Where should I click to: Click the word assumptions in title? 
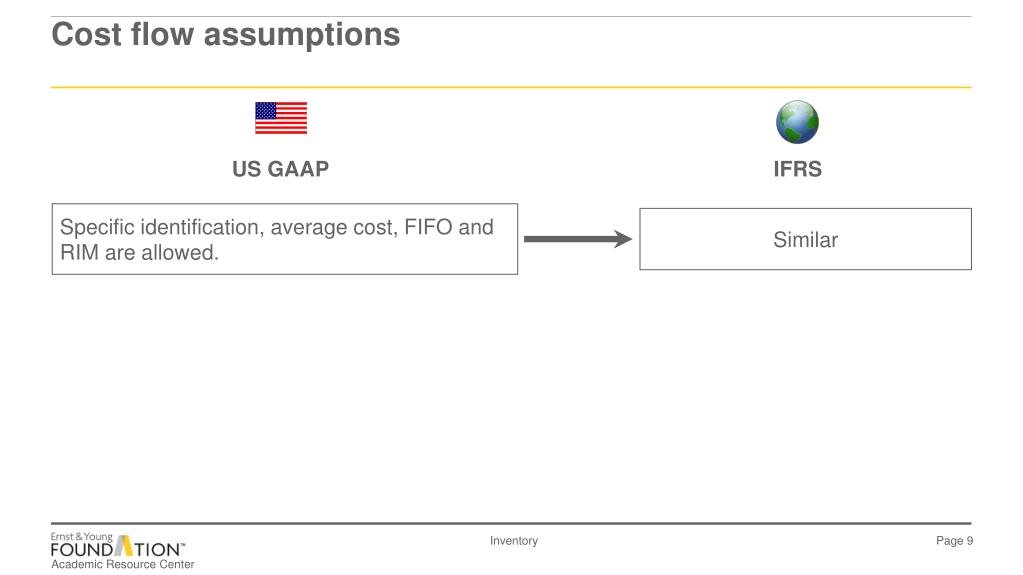(302, 35)
